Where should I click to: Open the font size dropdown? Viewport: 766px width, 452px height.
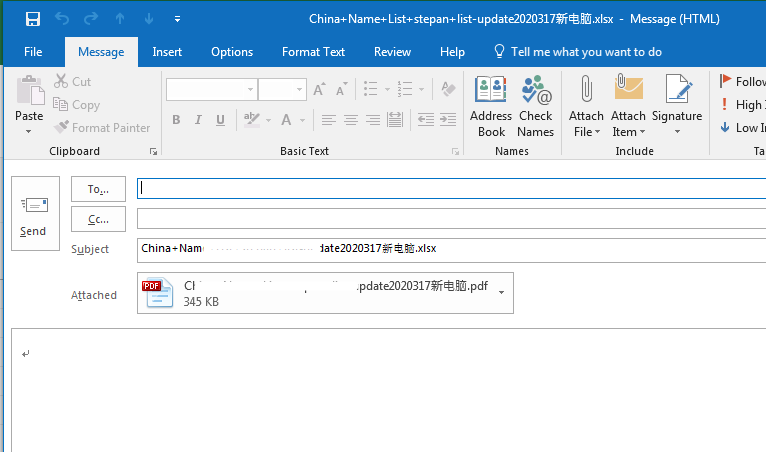tap(299, 89)
